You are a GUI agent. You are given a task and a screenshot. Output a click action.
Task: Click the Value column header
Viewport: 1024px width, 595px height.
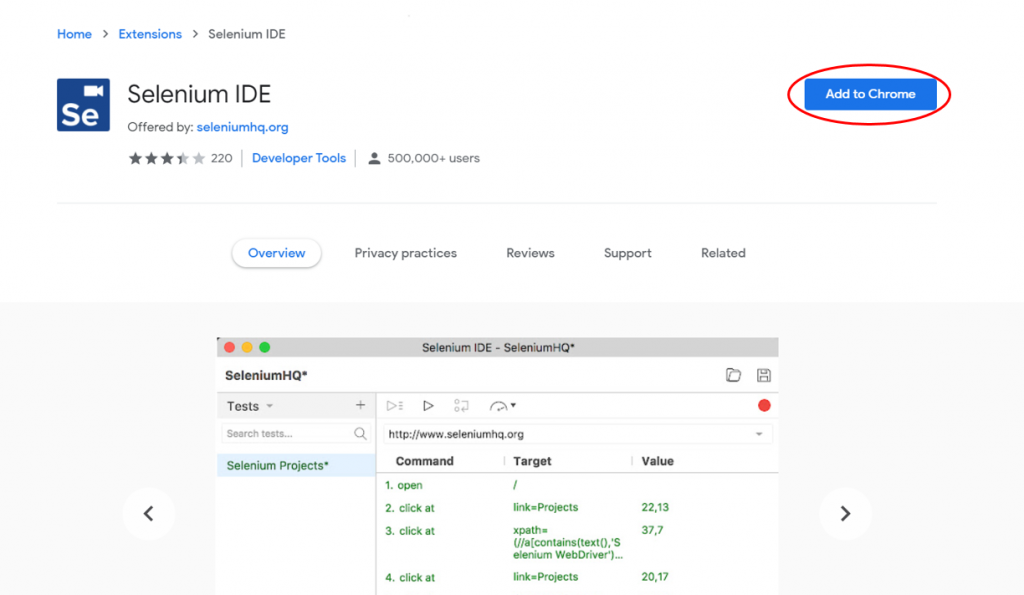657,461
